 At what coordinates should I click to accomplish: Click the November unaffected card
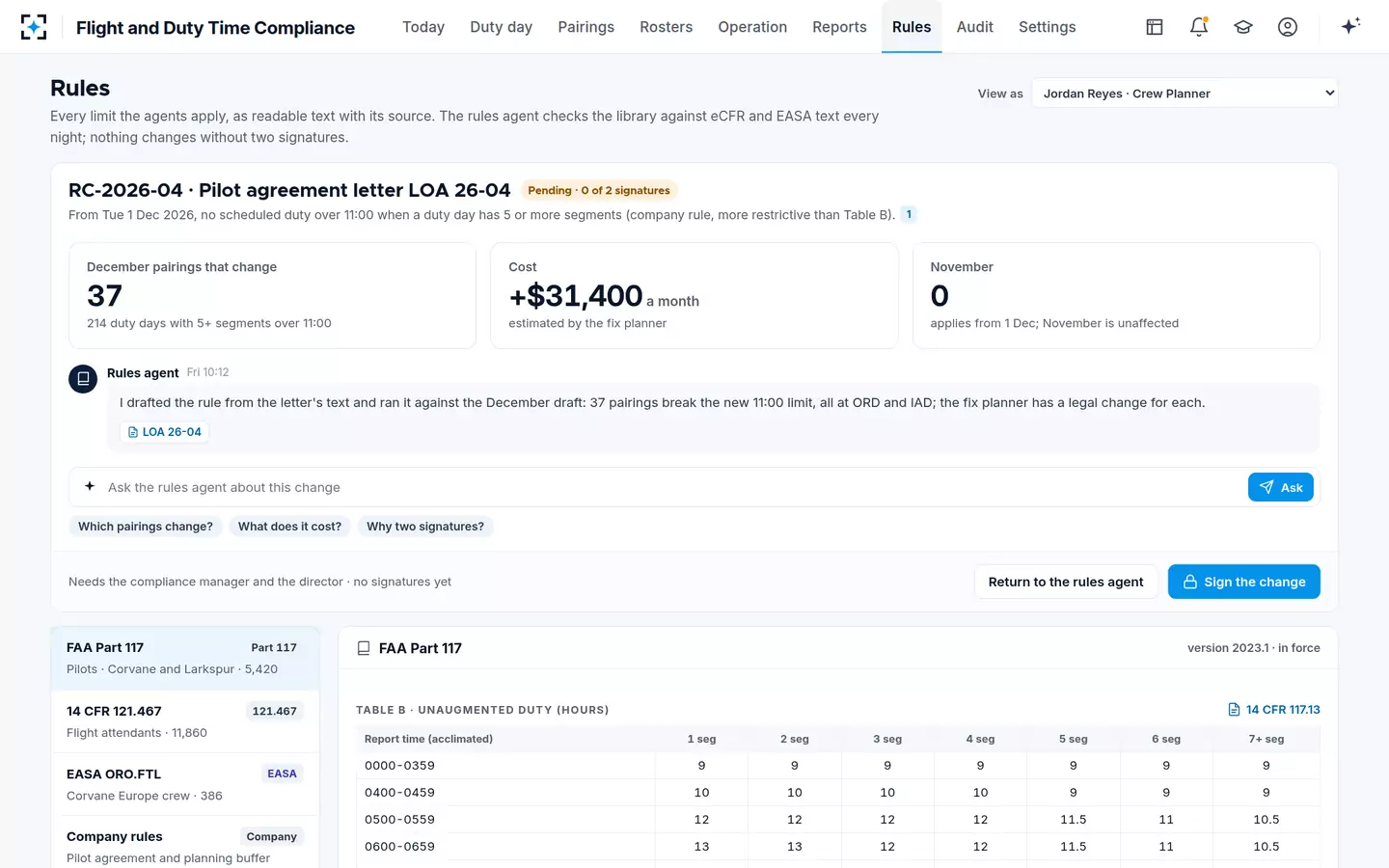pos(1116,295)
